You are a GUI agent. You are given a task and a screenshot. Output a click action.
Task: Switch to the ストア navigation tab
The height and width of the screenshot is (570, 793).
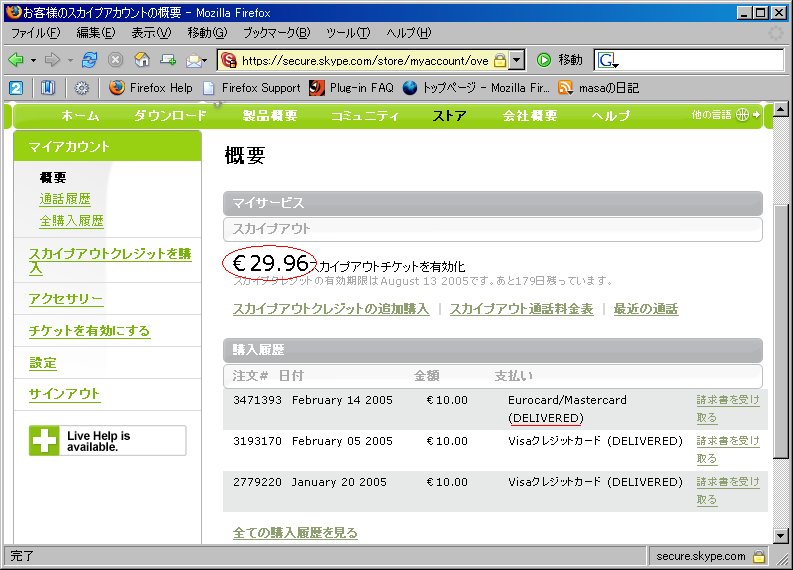click(449, 115)
